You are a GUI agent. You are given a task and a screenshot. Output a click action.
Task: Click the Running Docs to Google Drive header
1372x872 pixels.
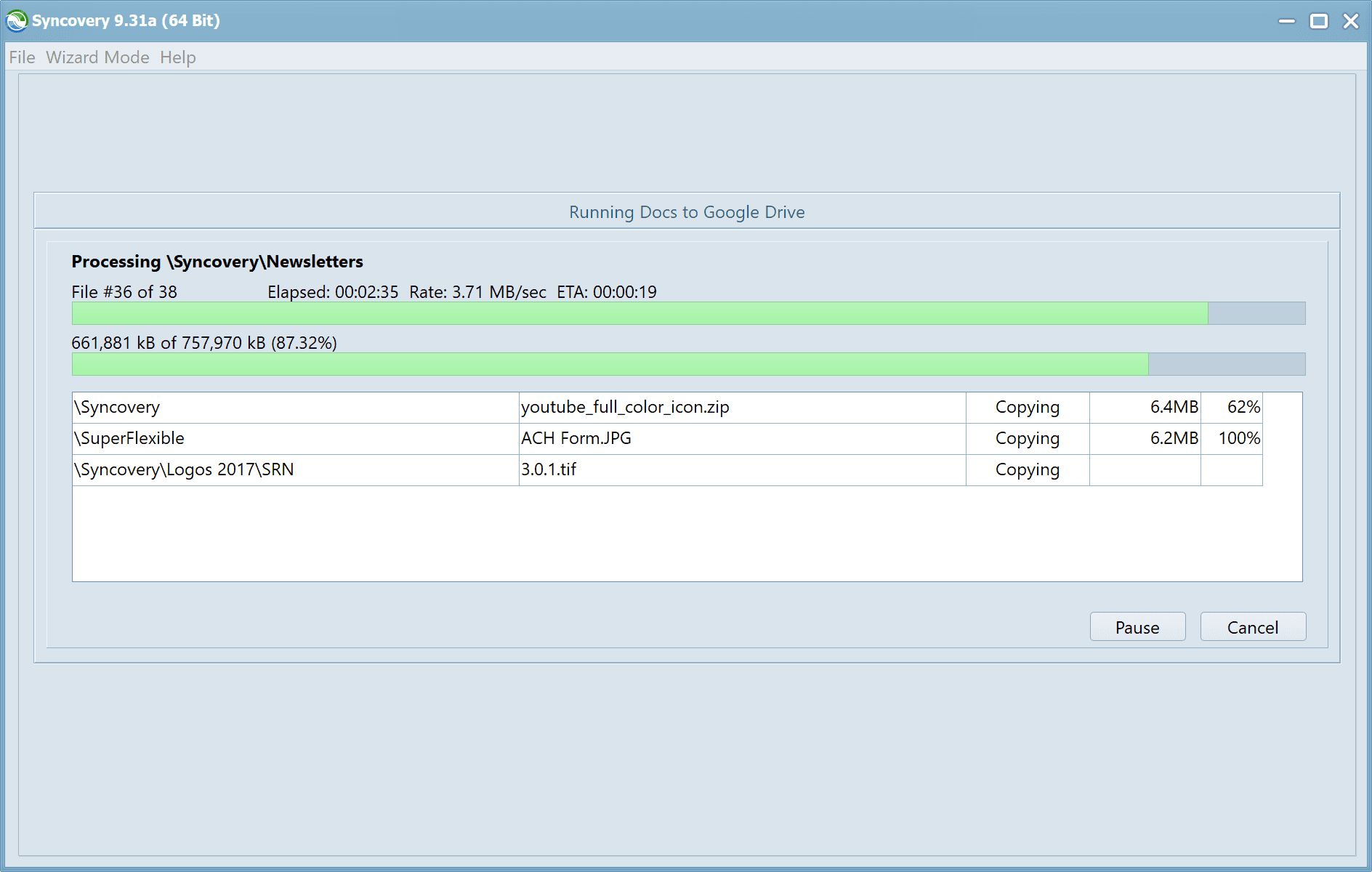687,211
